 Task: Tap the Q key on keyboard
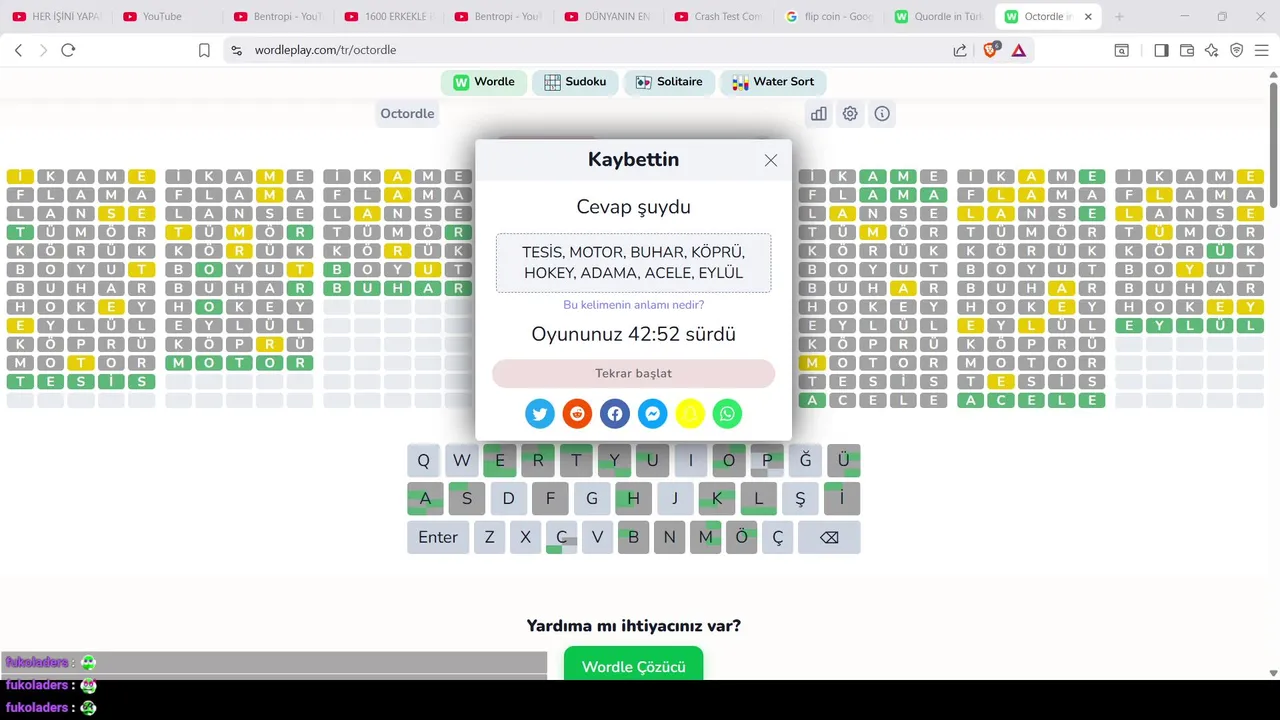[x=424, y=461]
